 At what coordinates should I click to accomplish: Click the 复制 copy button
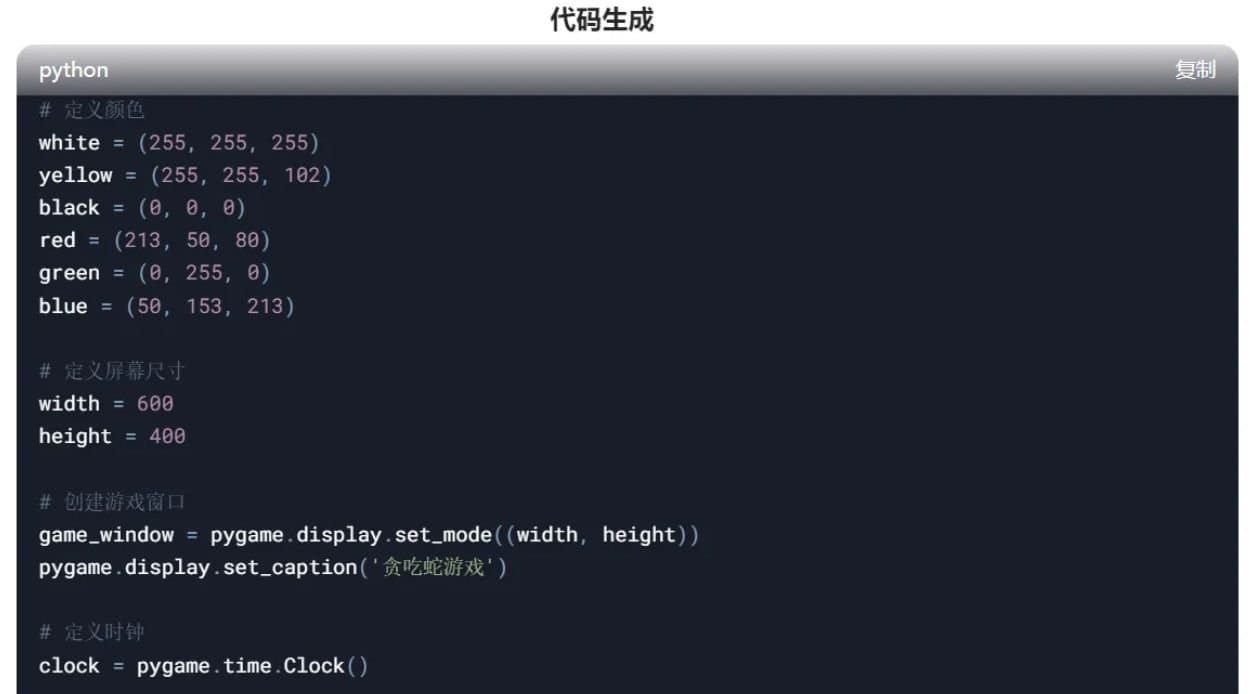point(1194,70)
